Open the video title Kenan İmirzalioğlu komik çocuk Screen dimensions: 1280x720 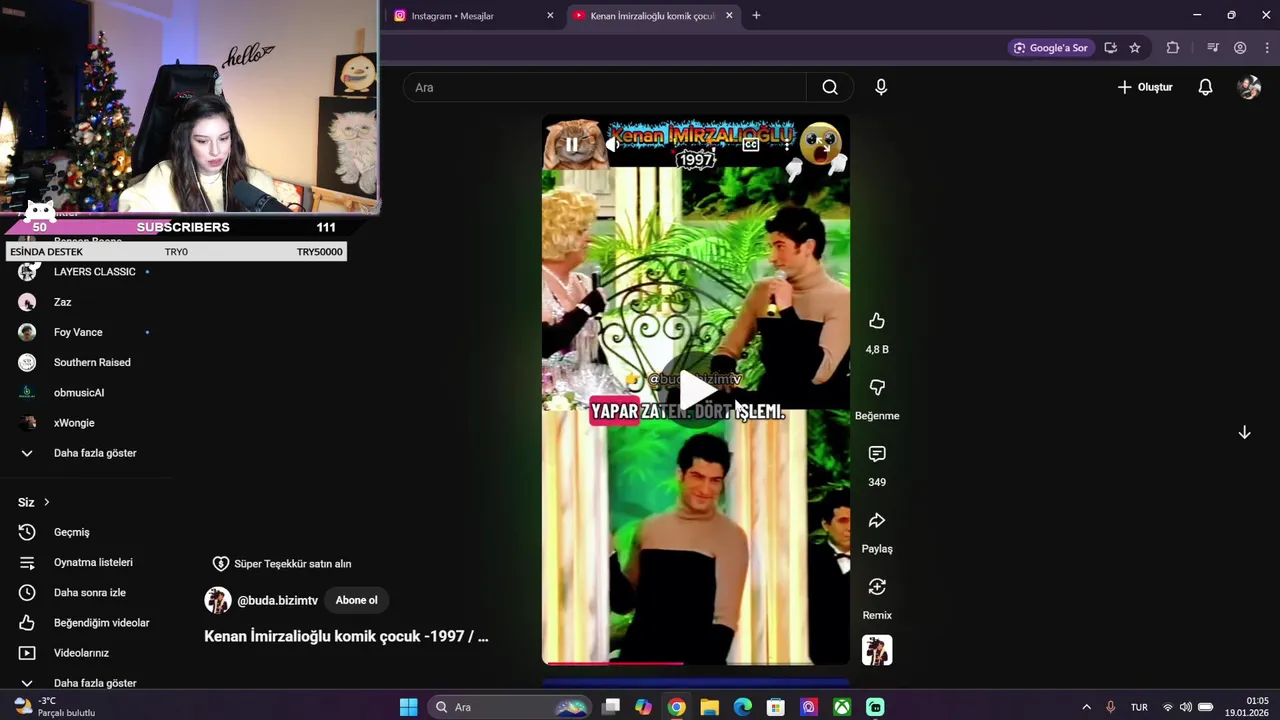pos(346,636)
